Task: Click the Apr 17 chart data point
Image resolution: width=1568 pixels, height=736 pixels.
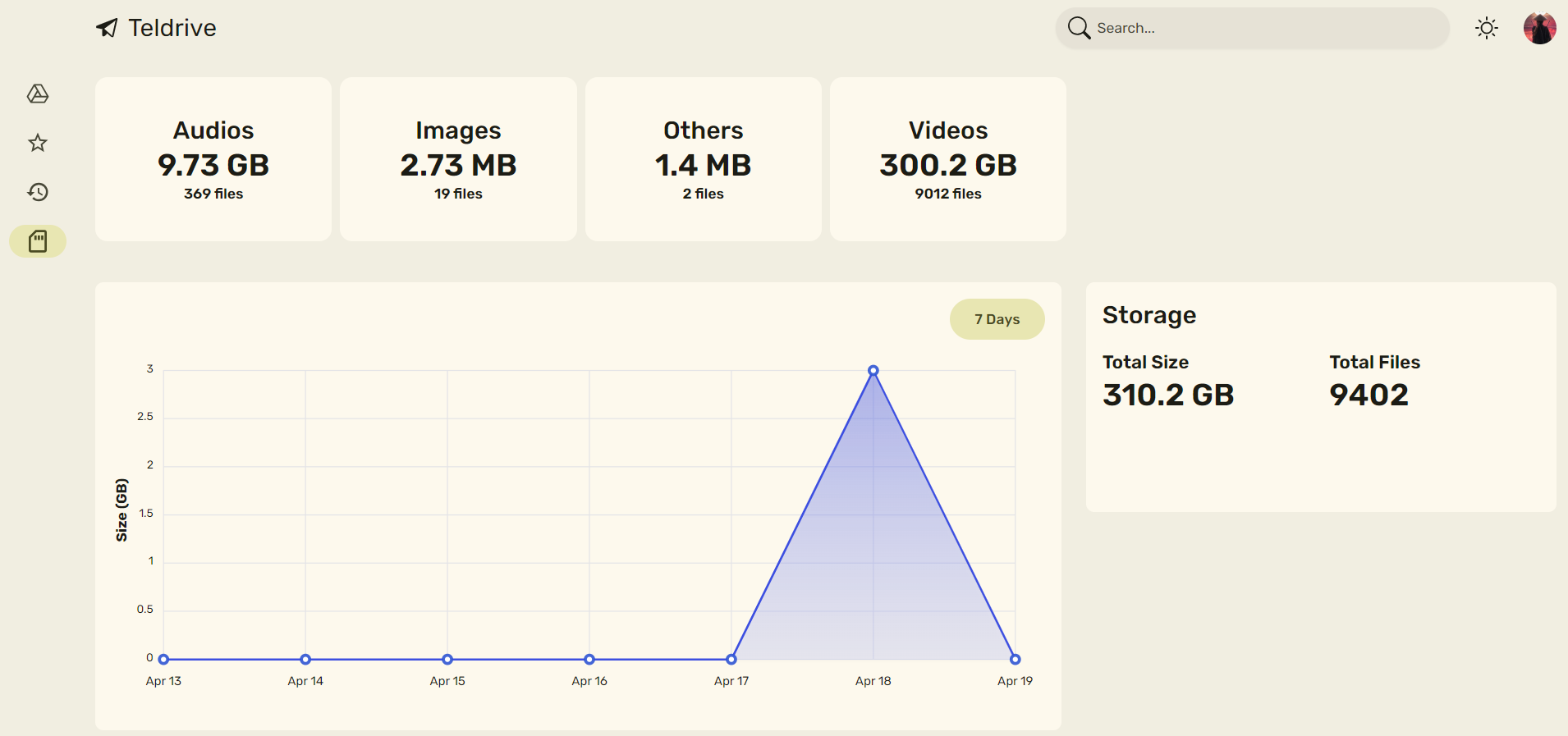Action: pyautogui.click(x=731, y=659)
